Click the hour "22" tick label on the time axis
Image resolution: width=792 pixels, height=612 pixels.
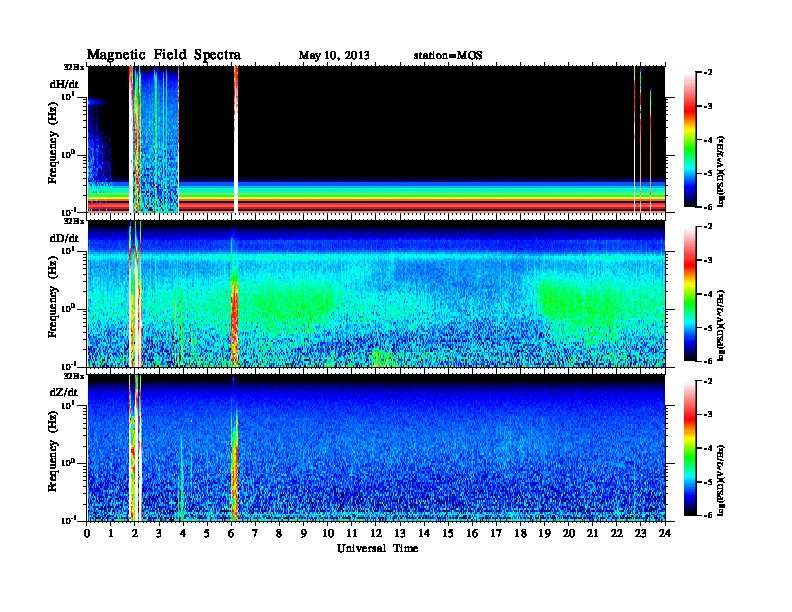(617, 533)
